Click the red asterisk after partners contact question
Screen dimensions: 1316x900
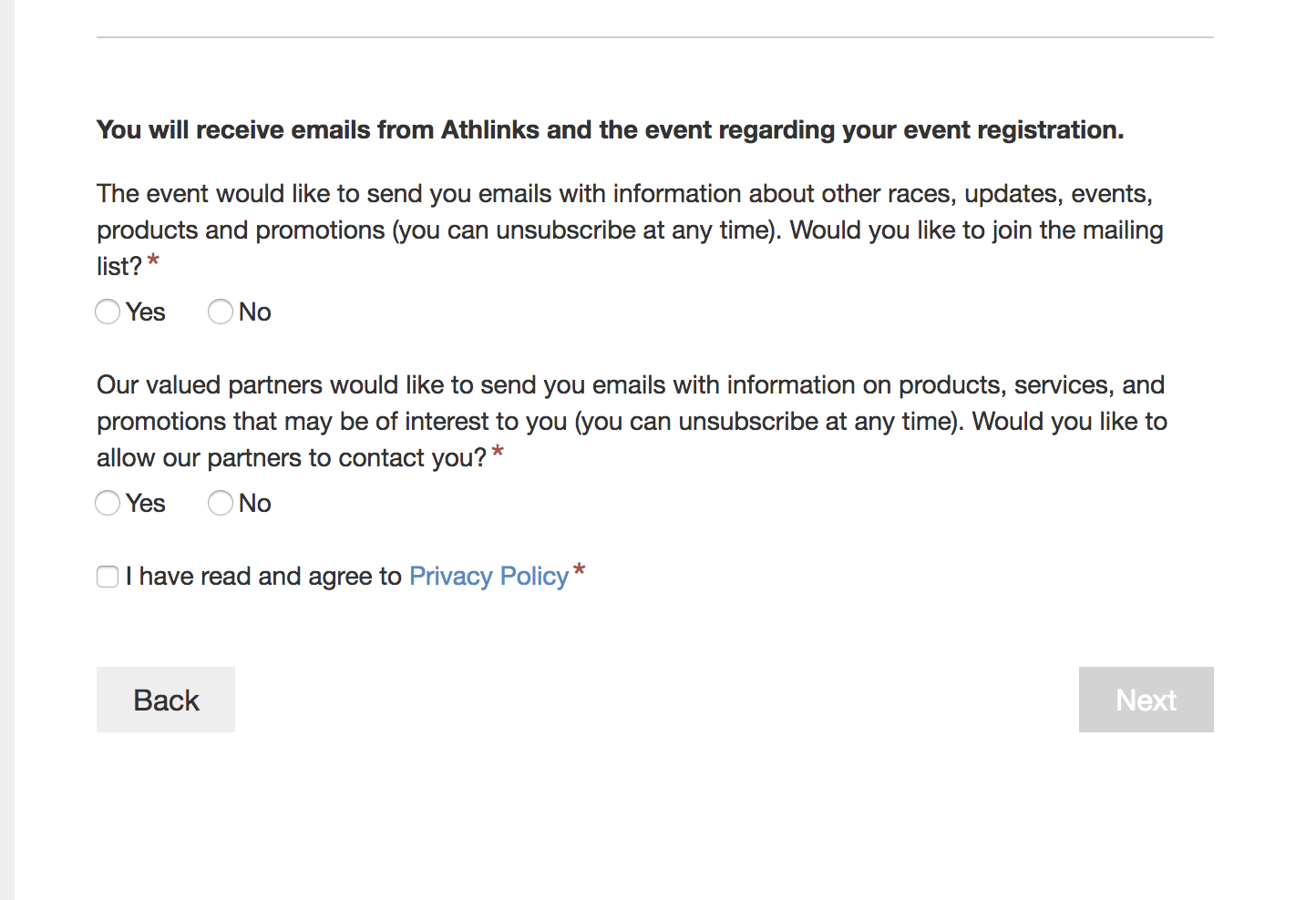(498, 453)
